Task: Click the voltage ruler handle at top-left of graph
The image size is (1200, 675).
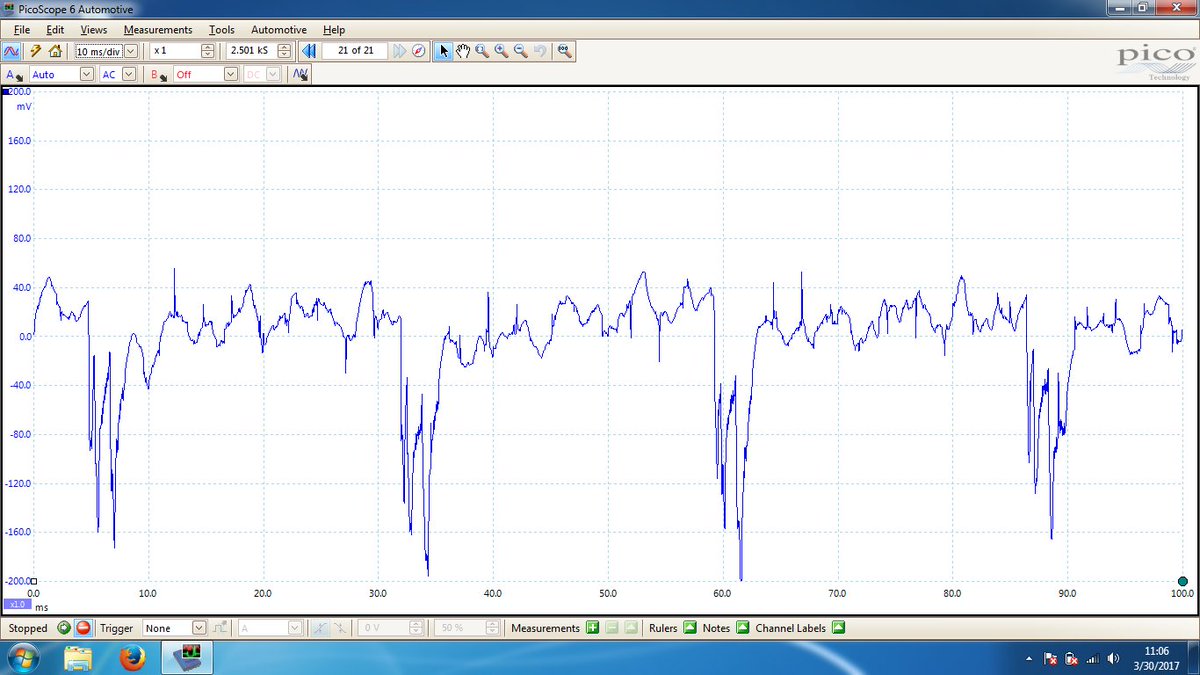Action: [x=6, y=91]
